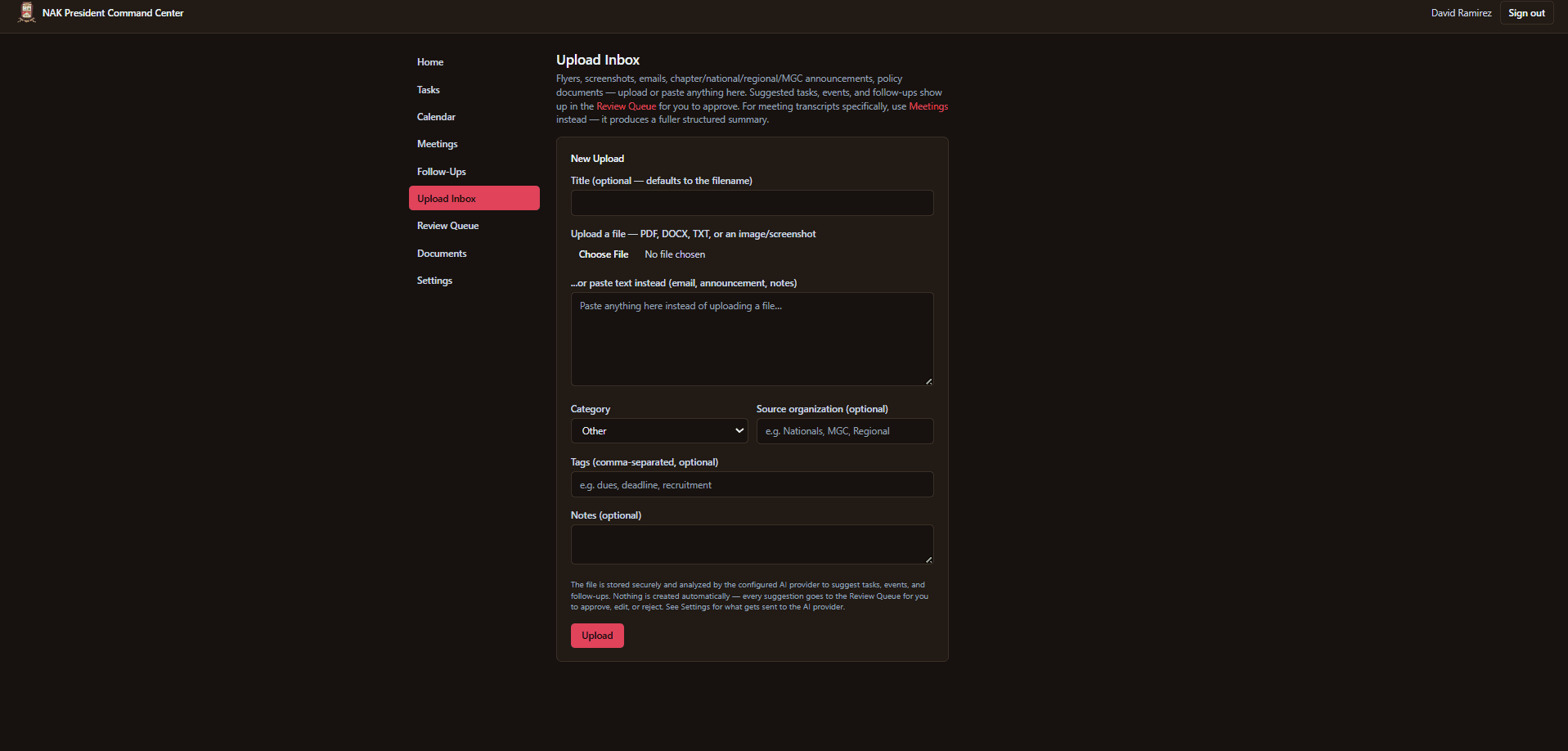The height and width of the screenshot is (751, 1568).
Task: Focus the Source organization input
Action: pyautogui.click(x=845, y=431)
